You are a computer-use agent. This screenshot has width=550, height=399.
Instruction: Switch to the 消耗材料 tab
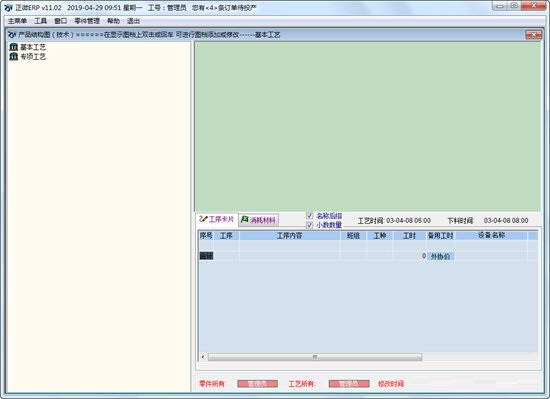pos(259,220)
